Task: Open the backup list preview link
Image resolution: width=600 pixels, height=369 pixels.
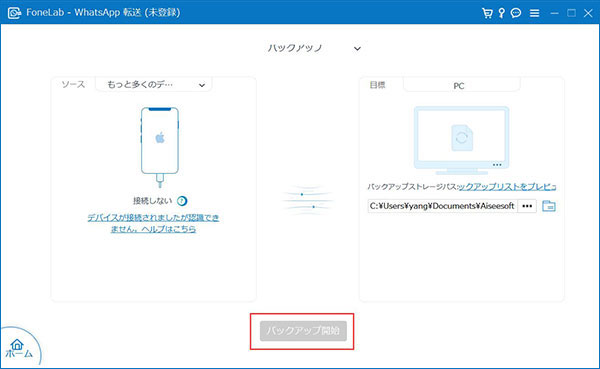Action: coord(507,187)
